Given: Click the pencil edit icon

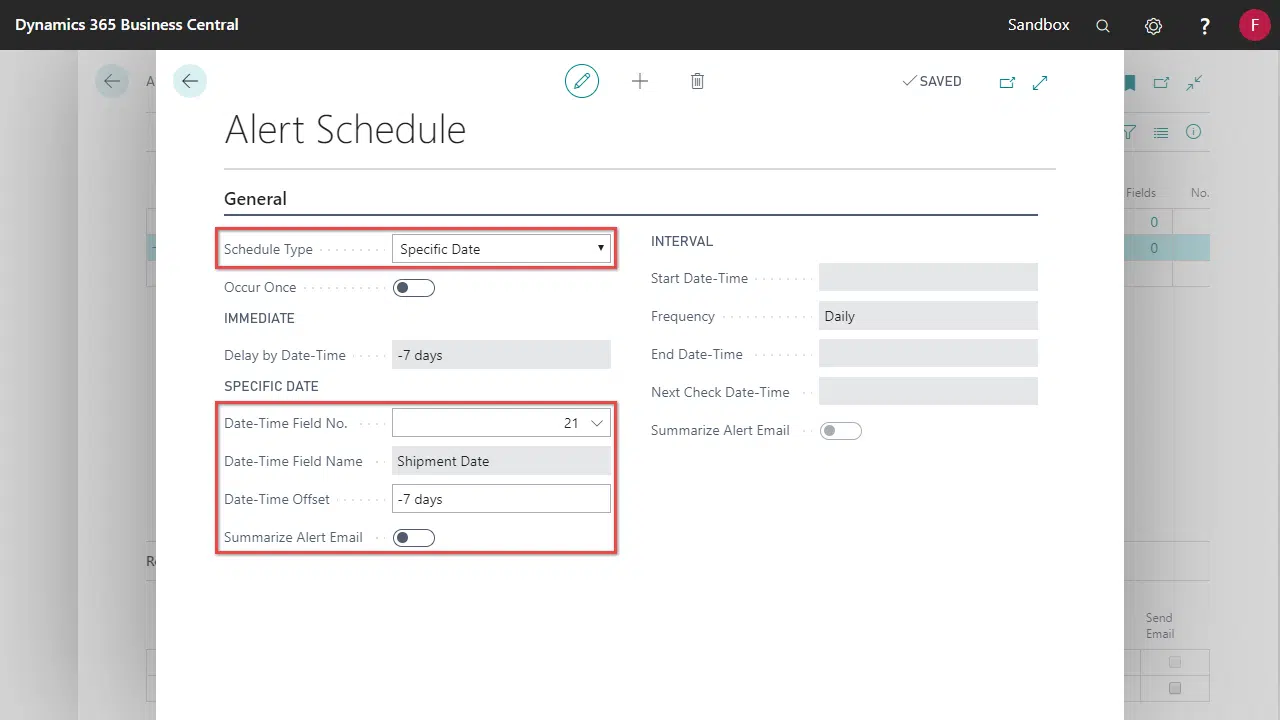Looking at the screenshot, I should (582, 81).
